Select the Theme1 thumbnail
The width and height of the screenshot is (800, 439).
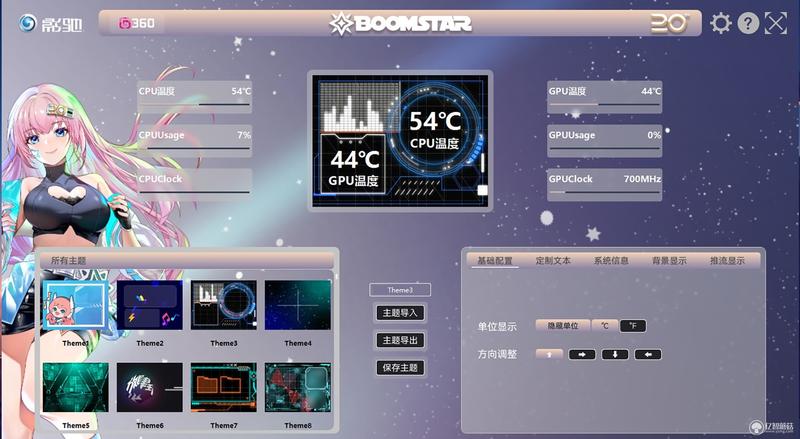[76, 305]
